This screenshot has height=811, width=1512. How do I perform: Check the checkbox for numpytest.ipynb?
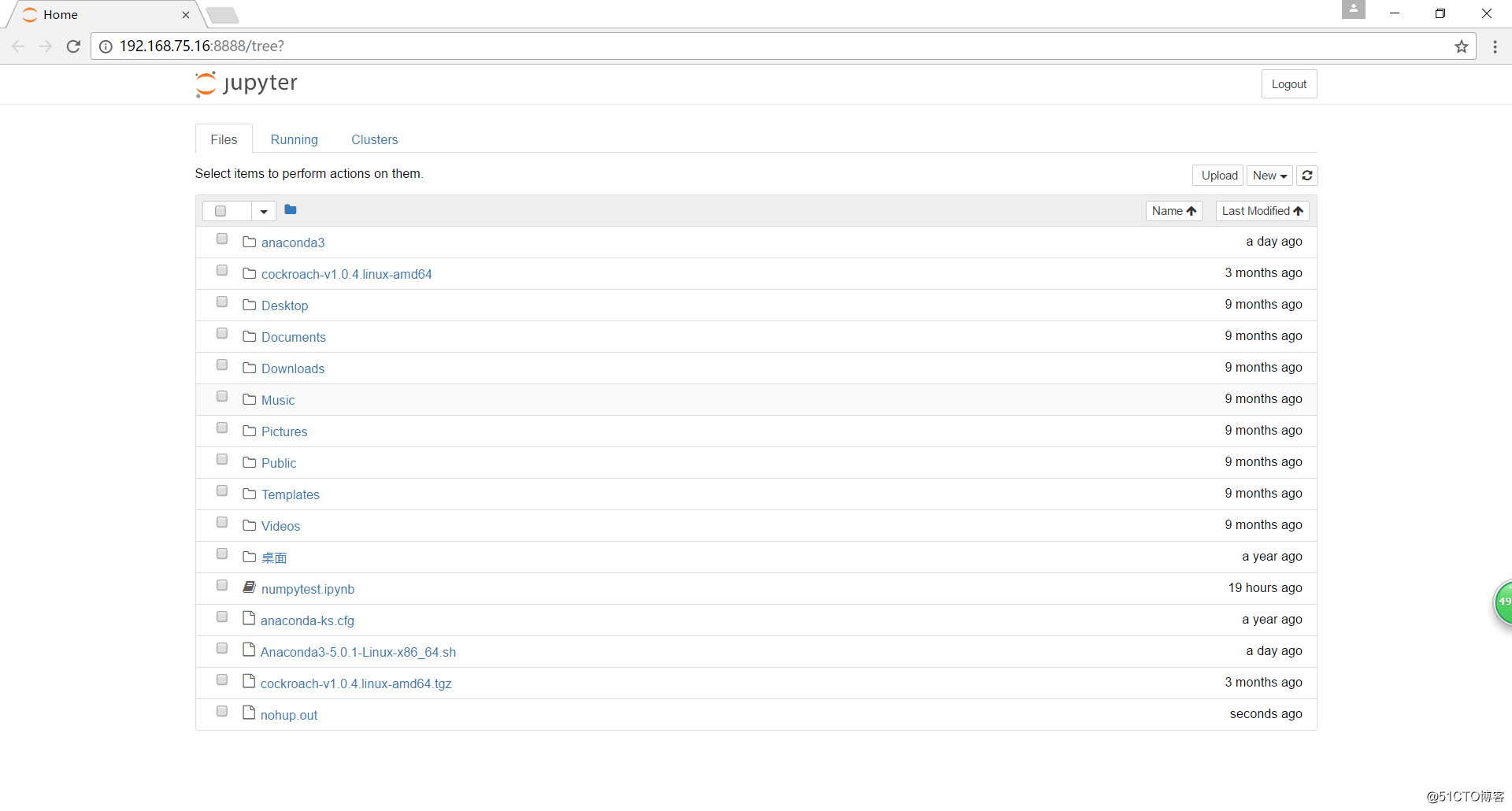221,585
